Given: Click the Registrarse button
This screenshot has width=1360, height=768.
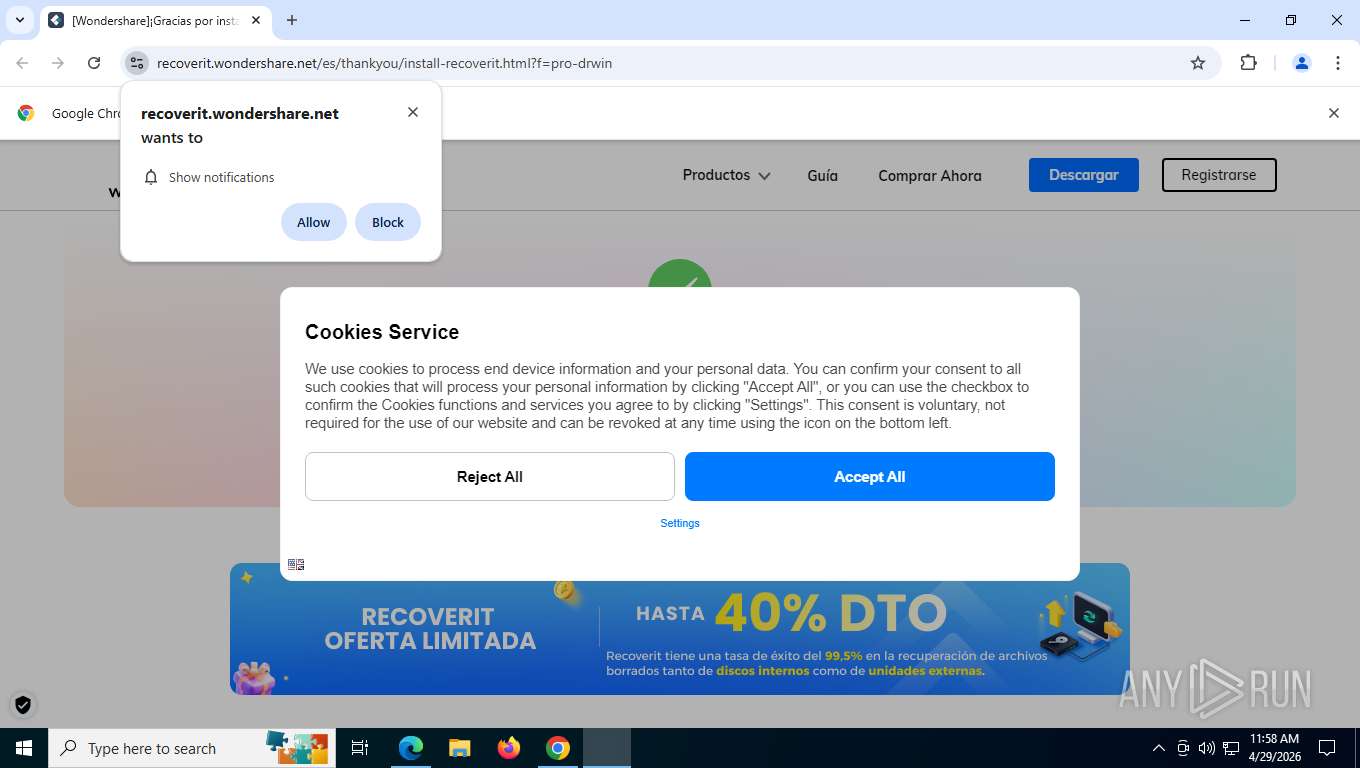Looking at the screenshot, I should tap(1219, 175).
